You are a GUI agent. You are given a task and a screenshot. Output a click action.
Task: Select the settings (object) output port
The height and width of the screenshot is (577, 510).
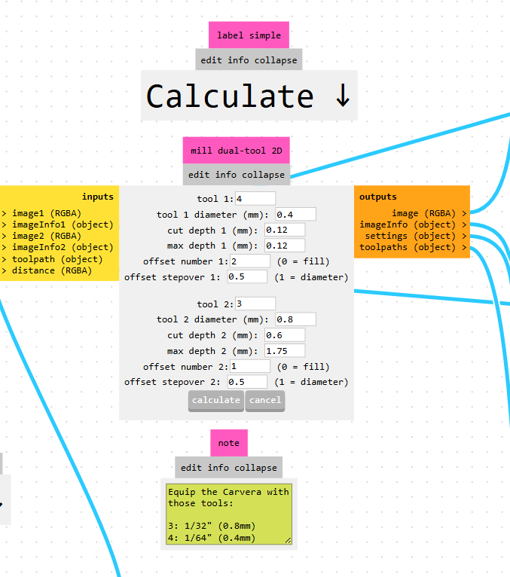click(416, 236)
